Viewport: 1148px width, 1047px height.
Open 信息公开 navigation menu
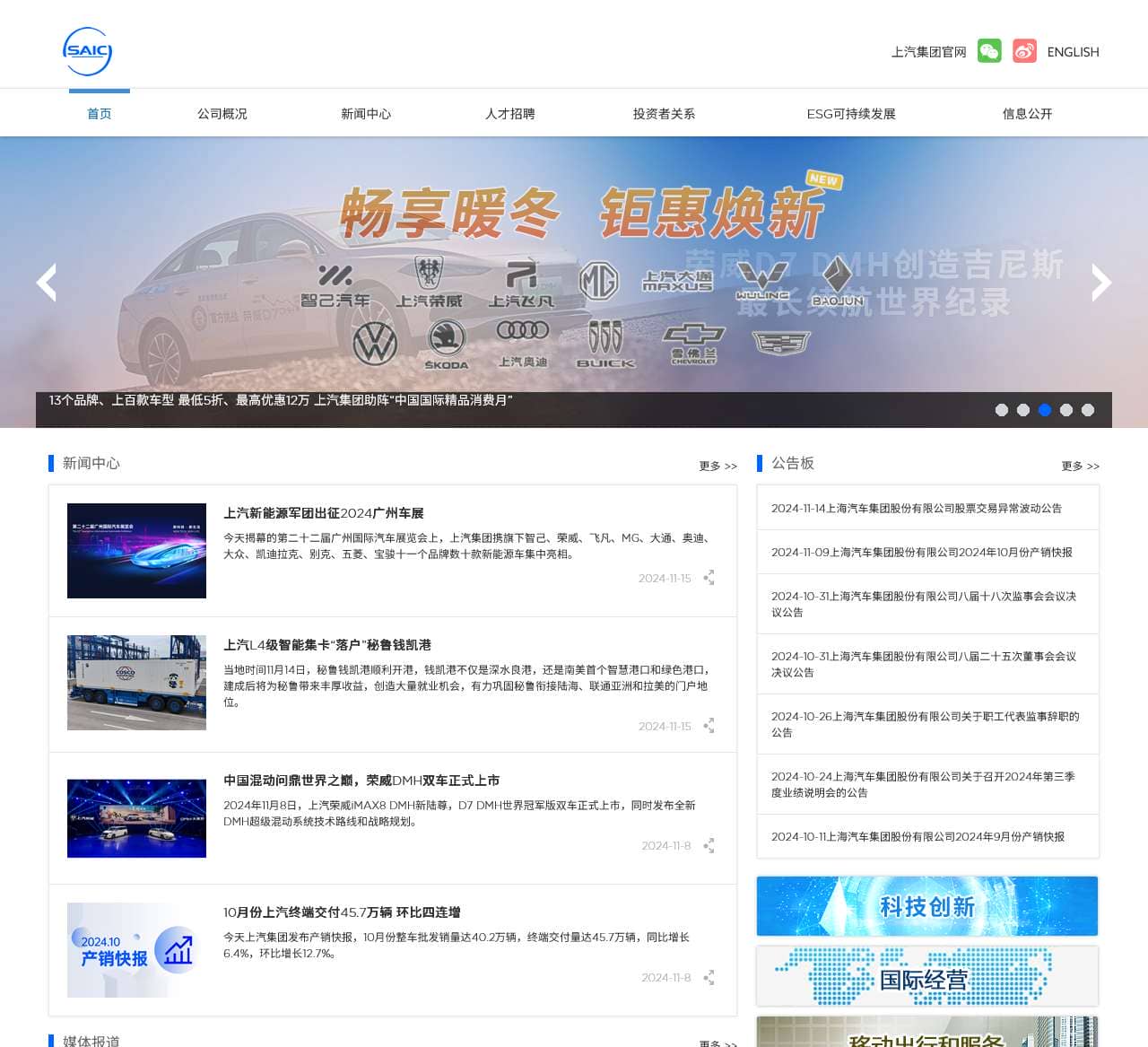click(x=1028, y=114)
